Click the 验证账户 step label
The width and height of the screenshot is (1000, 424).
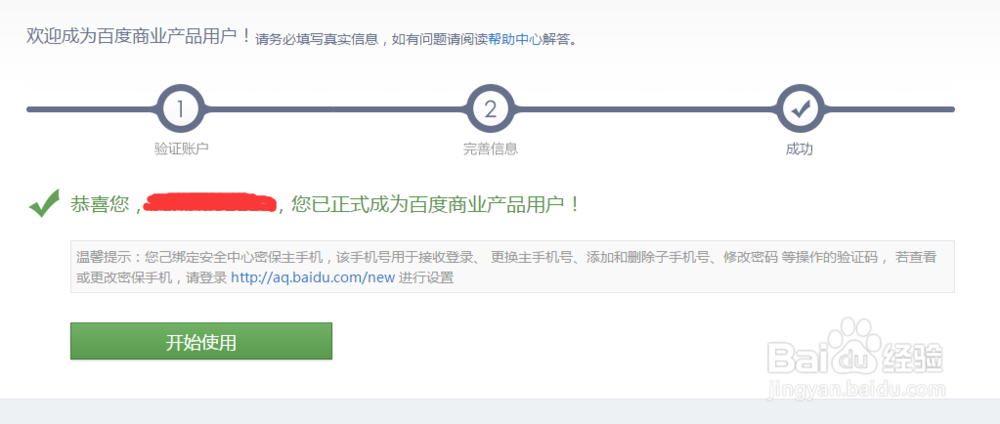(181, 149)
